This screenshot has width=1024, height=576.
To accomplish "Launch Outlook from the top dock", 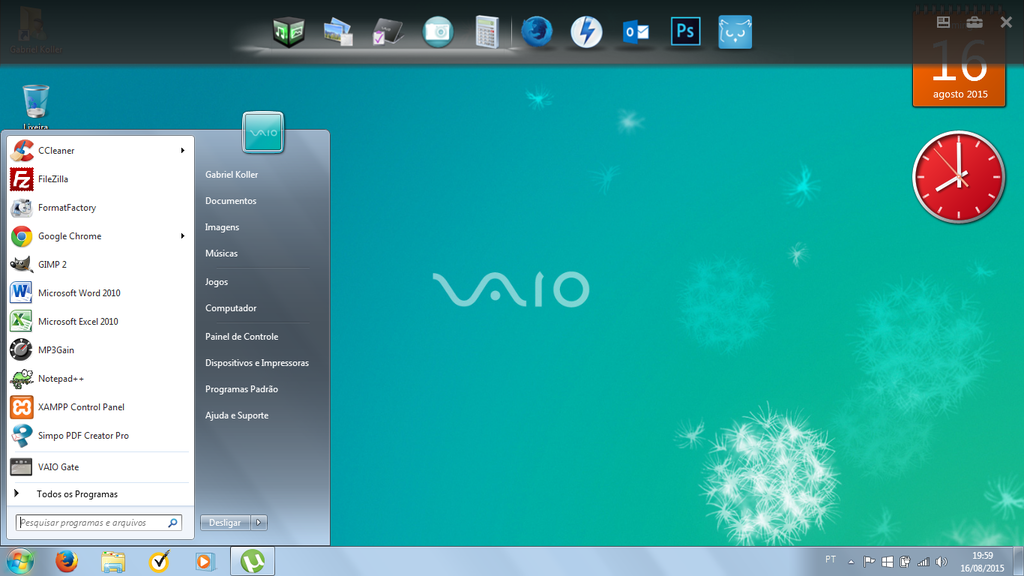I will tap(636, 31).
